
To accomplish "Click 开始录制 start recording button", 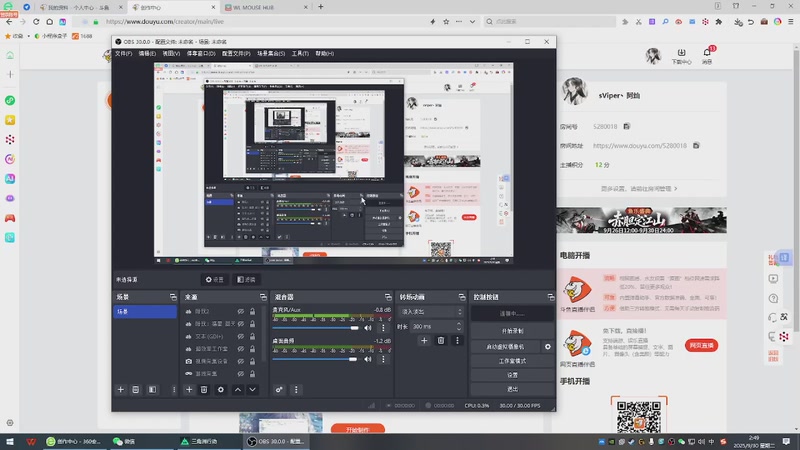I will tap(512, 331).
